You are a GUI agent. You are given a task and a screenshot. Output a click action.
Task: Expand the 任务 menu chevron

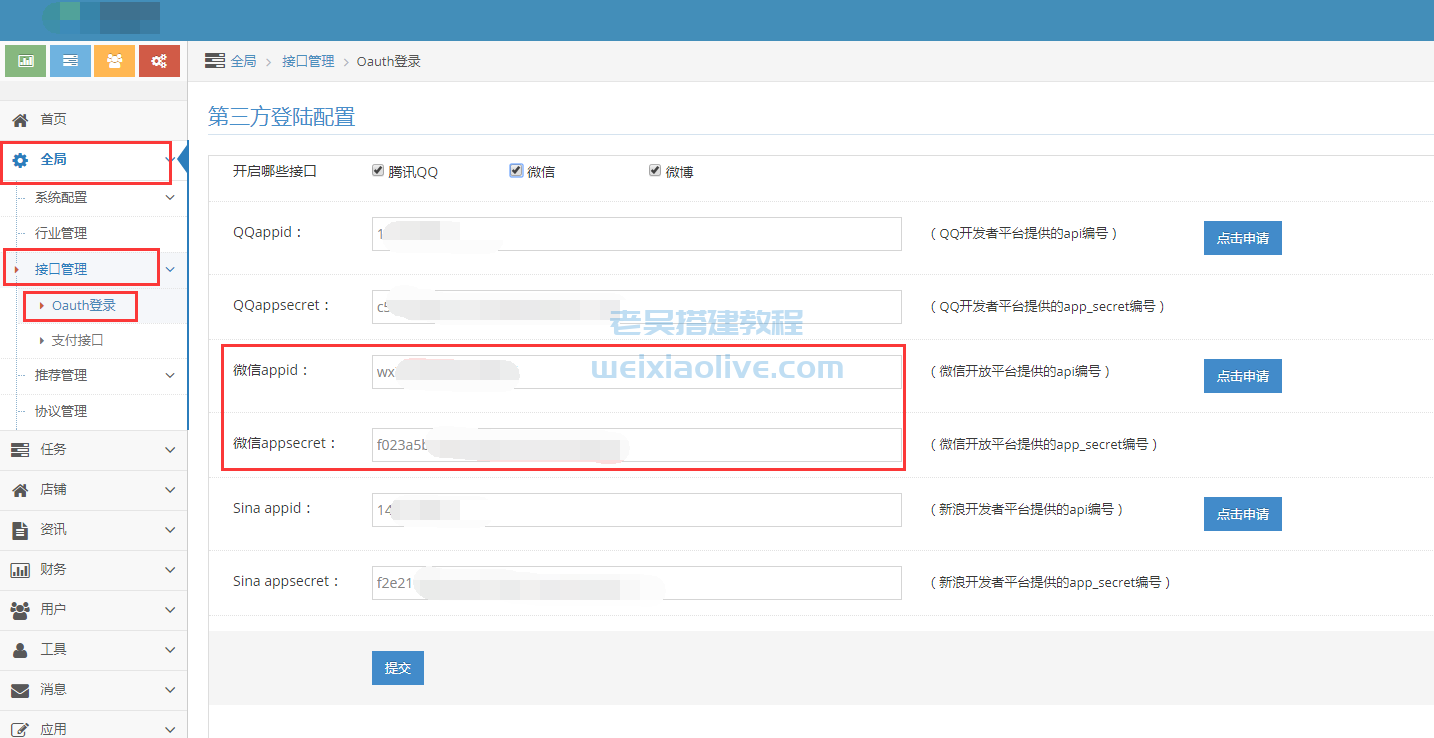(x=170, y=450)
